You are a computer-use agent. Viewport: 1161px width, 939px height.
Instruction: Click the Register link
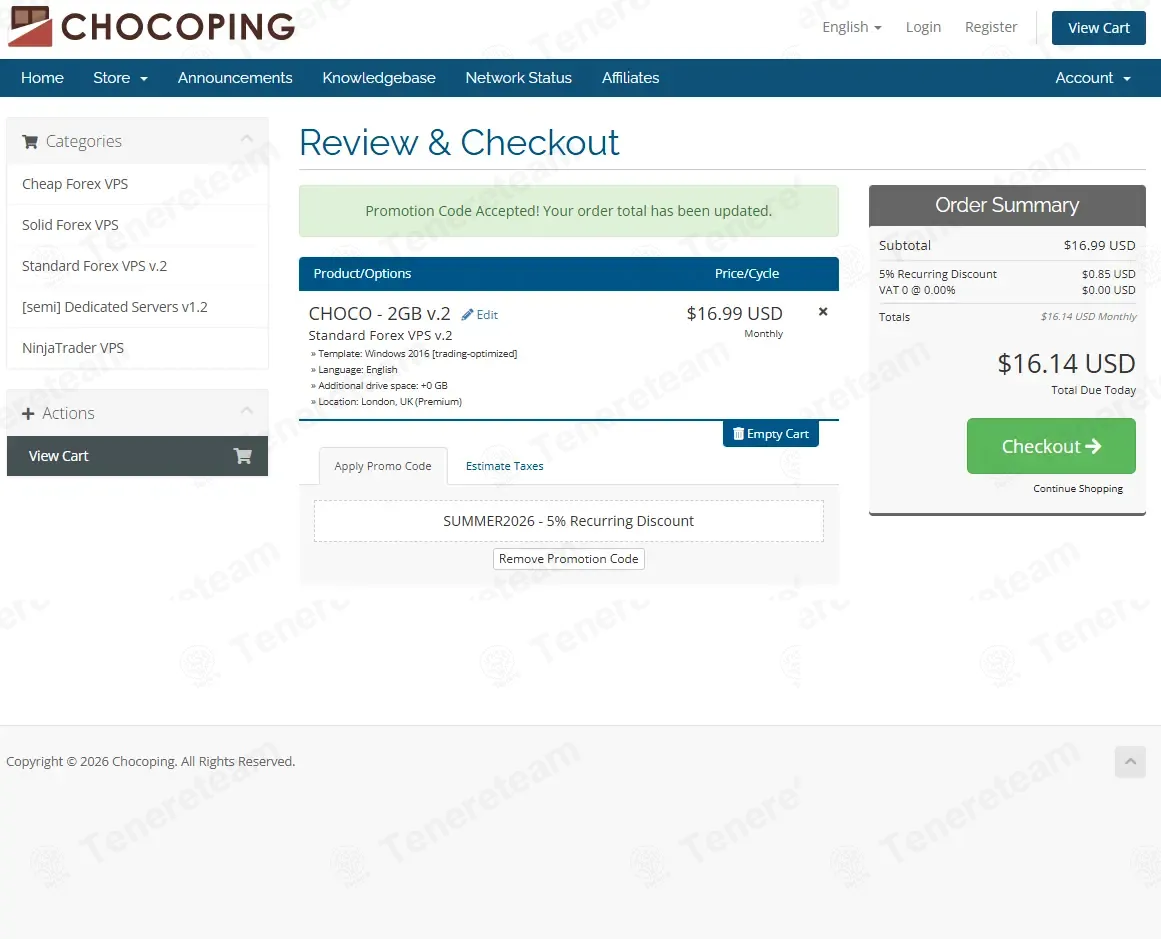click(x=991, y=27)
